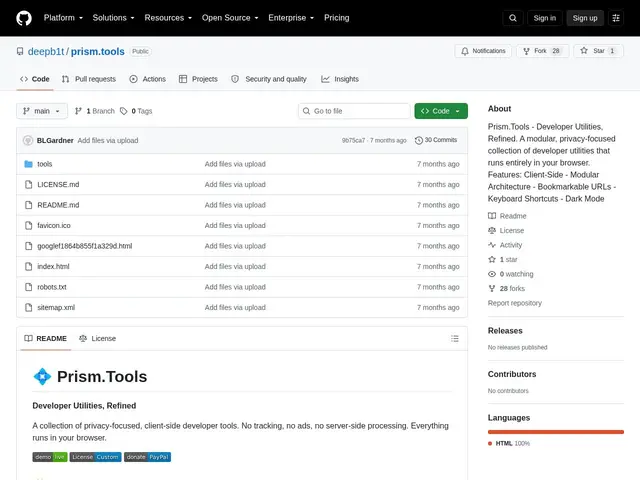
Task: Click the robots.txt file icon
Action: 28,287
